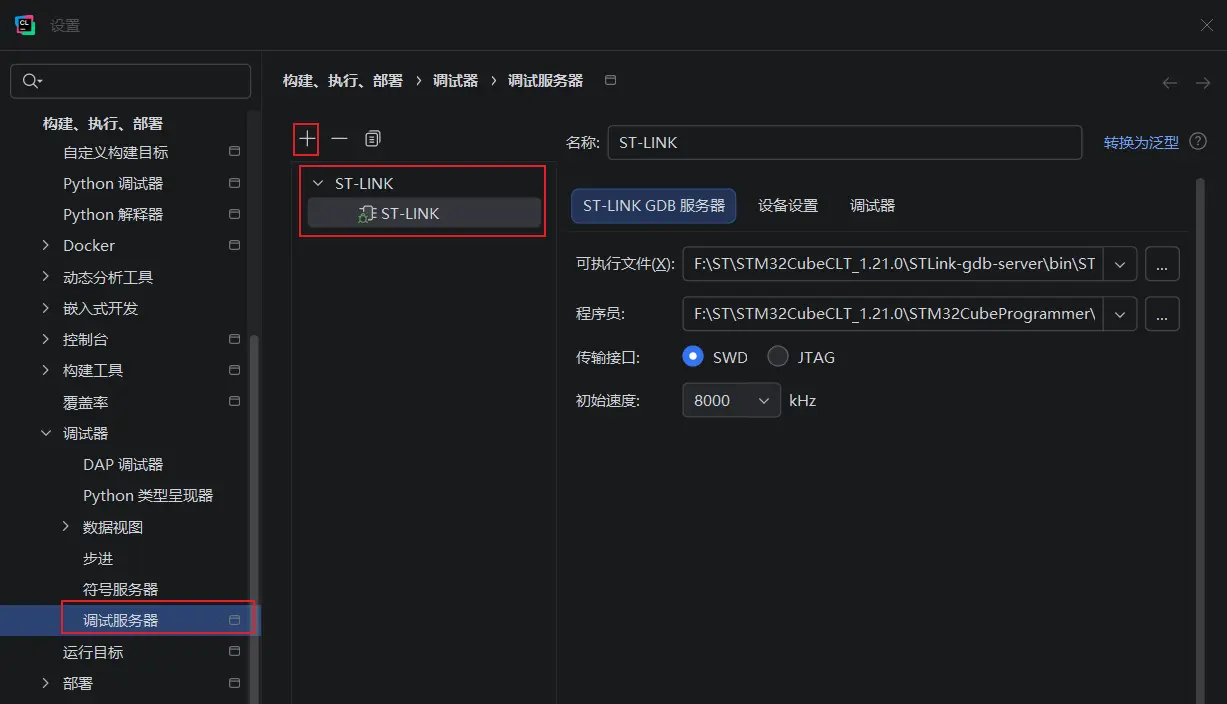Click project icon beside 调试服务器 tree row
This screenshot has width=1227, height=704.
pos(235,620)
